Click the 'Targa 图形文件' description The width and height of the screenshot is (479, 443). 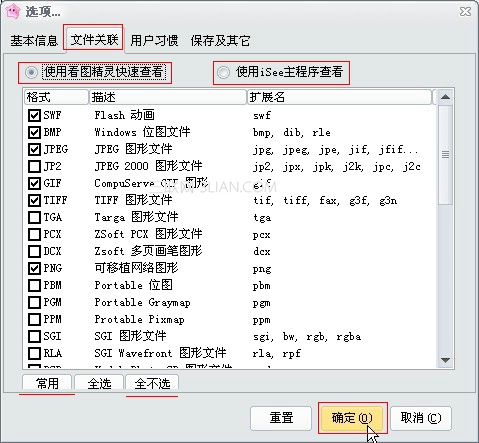coord(136,217)
